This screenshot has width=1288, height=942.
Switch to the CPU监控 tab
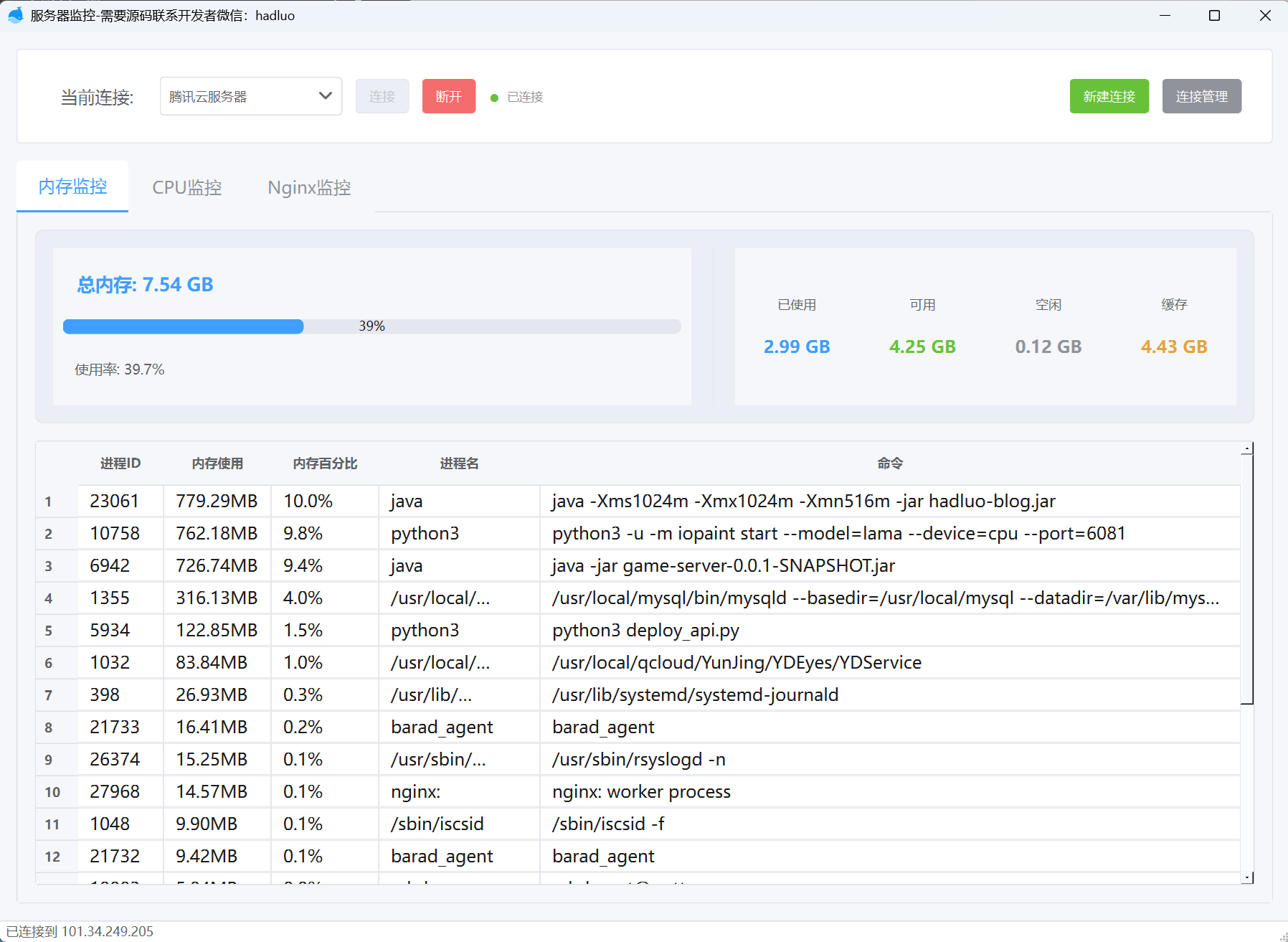pos(187,187)
